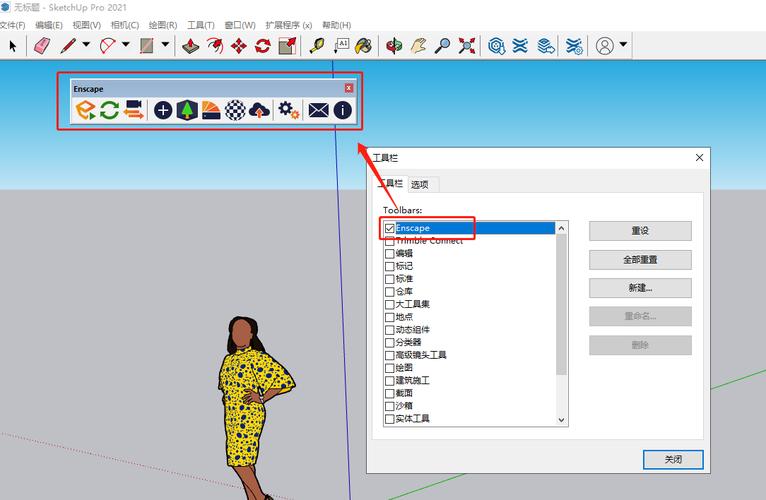Switch to the 选项 tab
766x500 pixels.
coord(420,184)
